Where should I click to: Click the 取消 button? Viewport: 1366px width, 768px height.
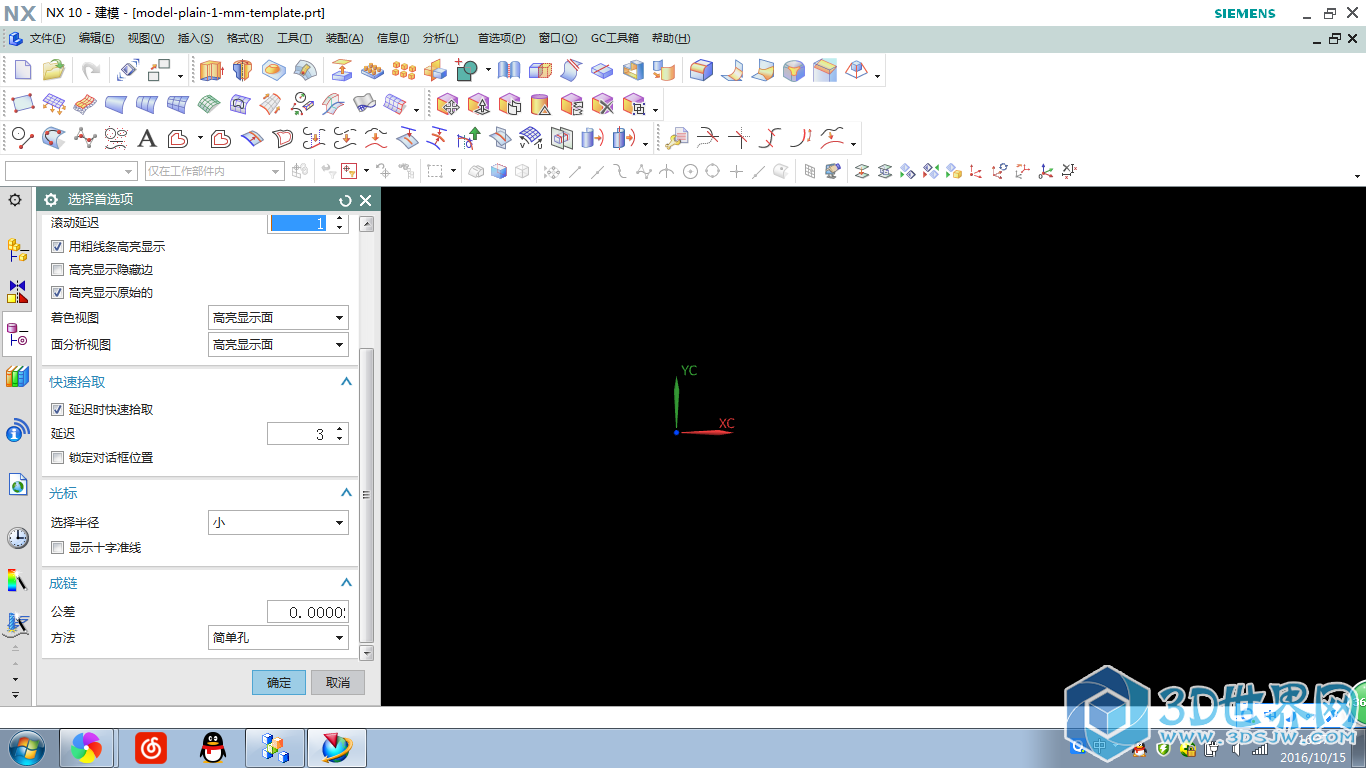(x=338, y=682)
